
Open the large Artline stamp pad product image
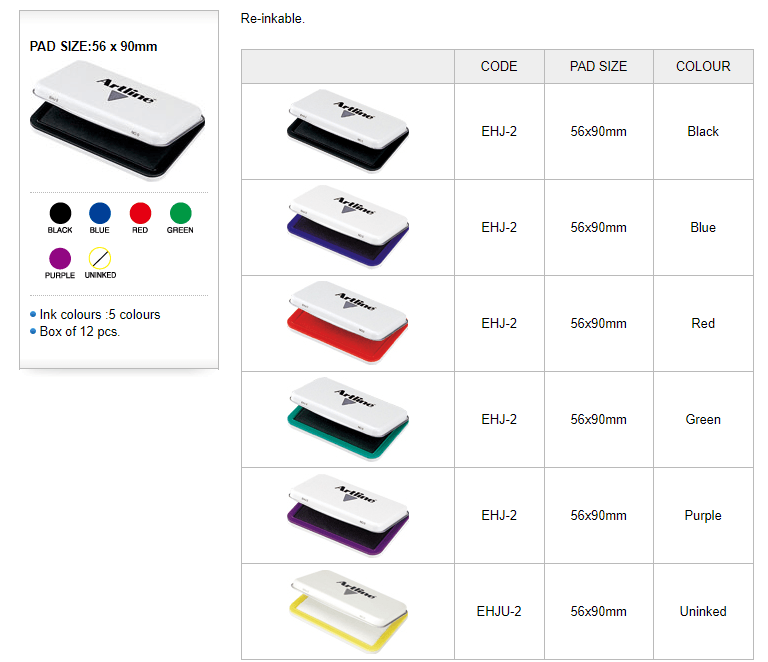(118, 120)
